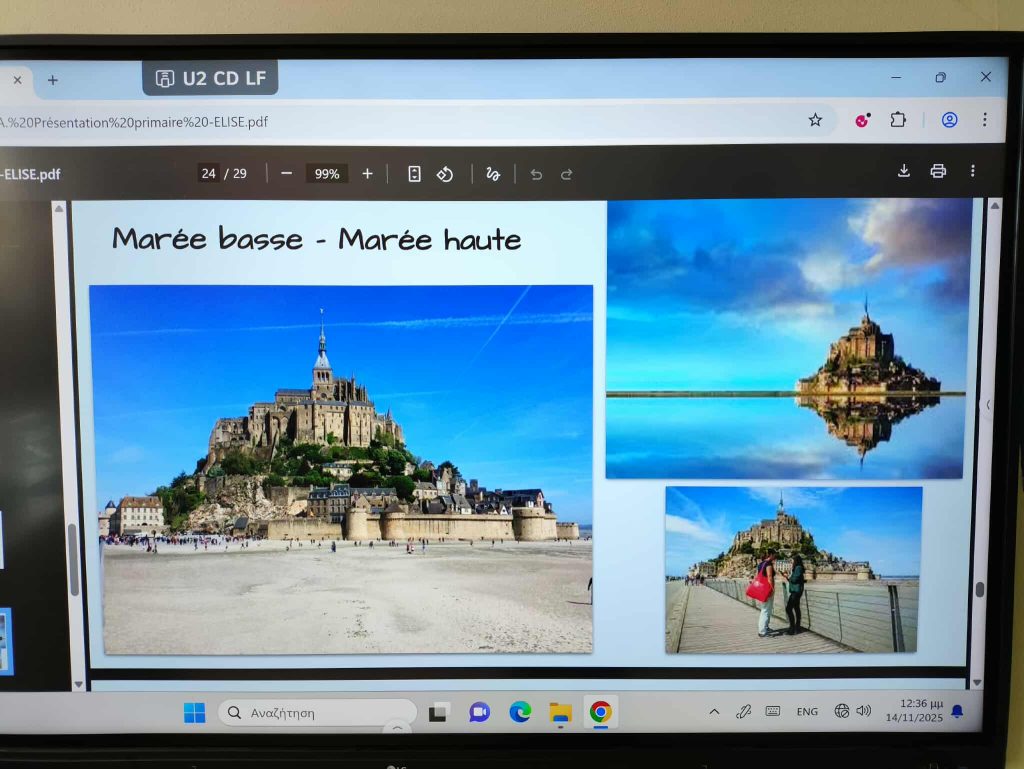1024x769 pixels.
Task: Bookmark this page with the star icon
Action: click(815, 120)
